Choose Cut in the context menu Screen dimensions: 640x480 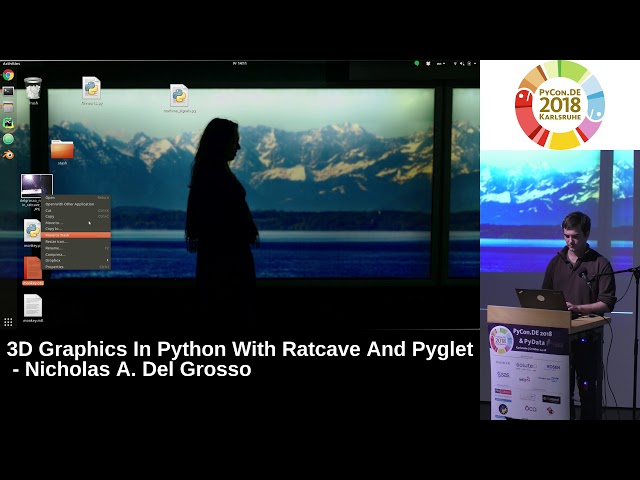click(76, 210)
